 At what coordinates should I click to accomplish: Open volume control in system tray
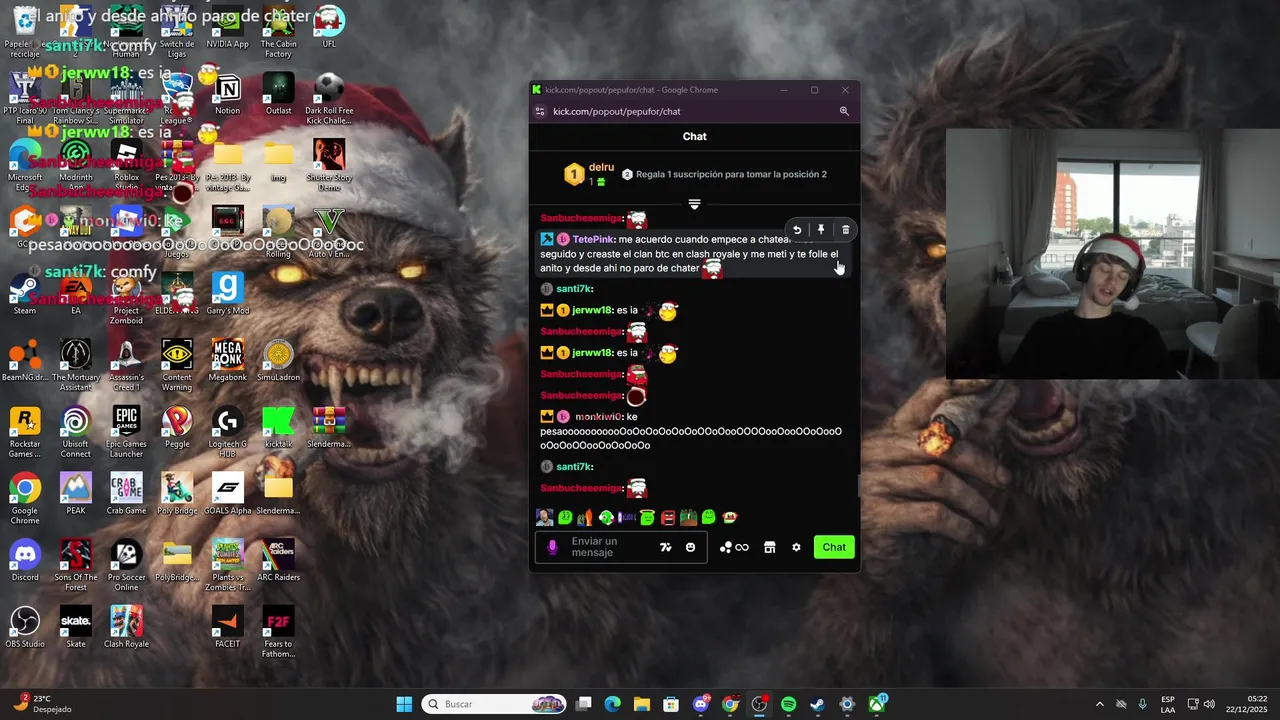[1209, 704]
